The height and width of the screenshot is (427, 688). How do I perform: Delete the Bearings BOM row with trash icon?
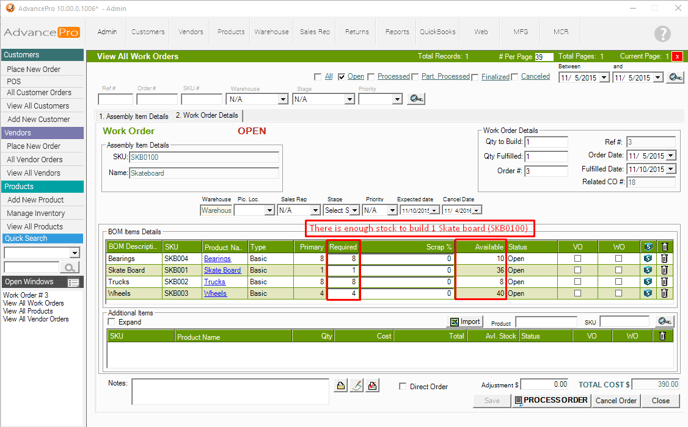665,259
